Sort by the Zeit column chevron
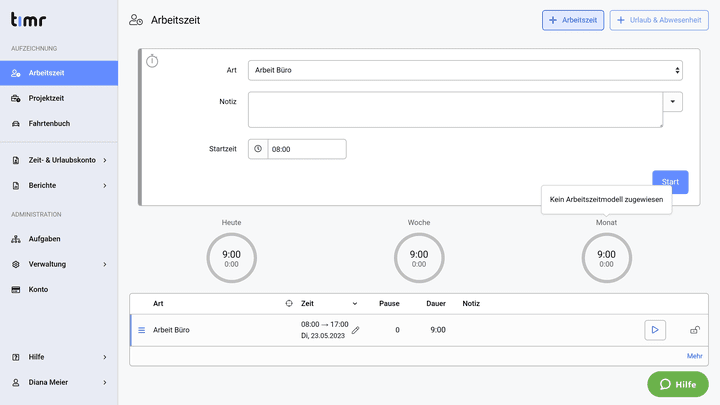Image resolution: width=720 pixels, height=405 pixels. click(354, 304)
